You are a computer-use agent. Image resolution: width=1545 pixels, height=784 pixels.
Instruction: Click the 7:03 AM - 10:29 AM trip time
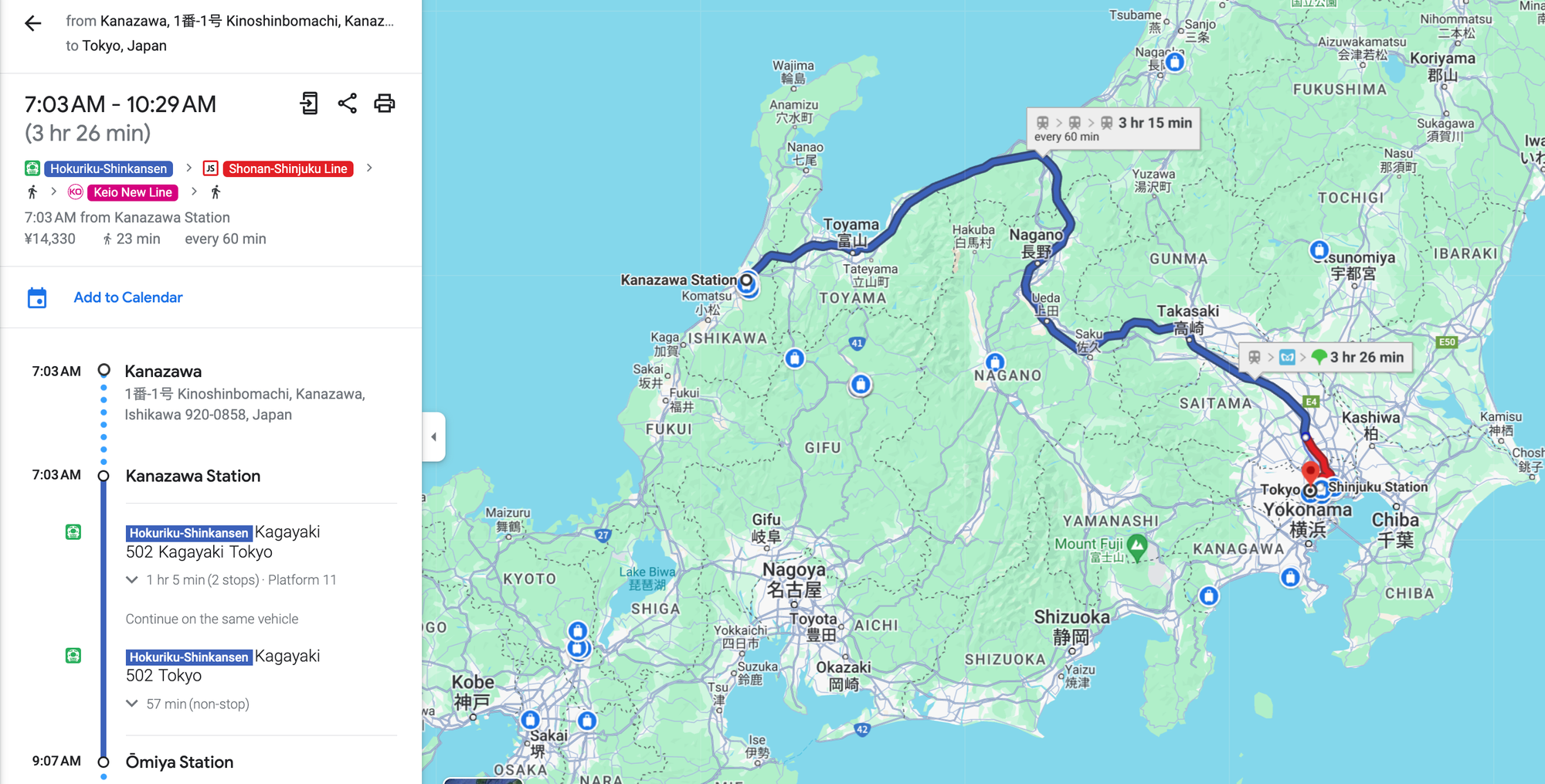[x=121, y=104]
